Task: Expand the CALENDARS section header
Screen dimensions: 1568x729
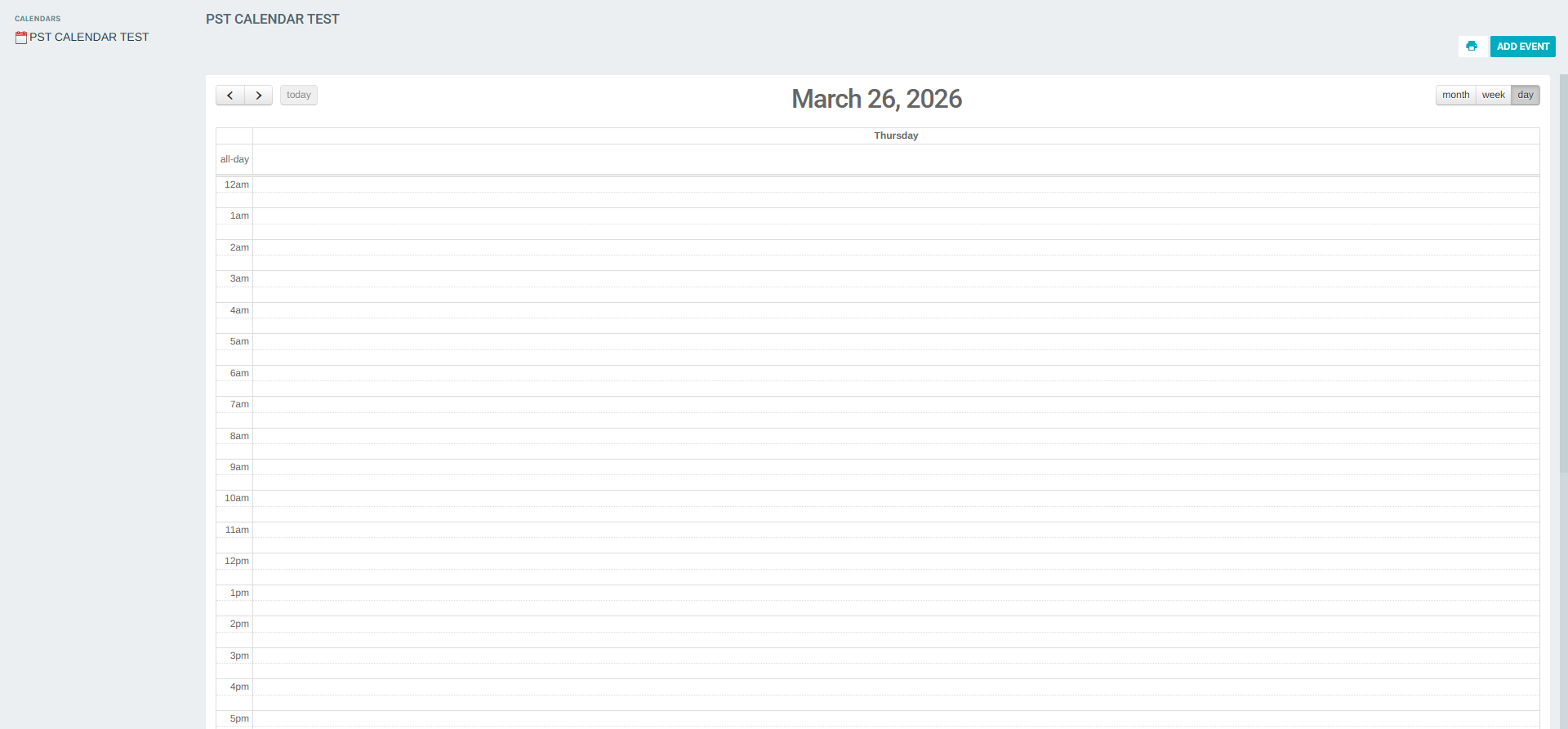Action: click(x=38, y=18)
